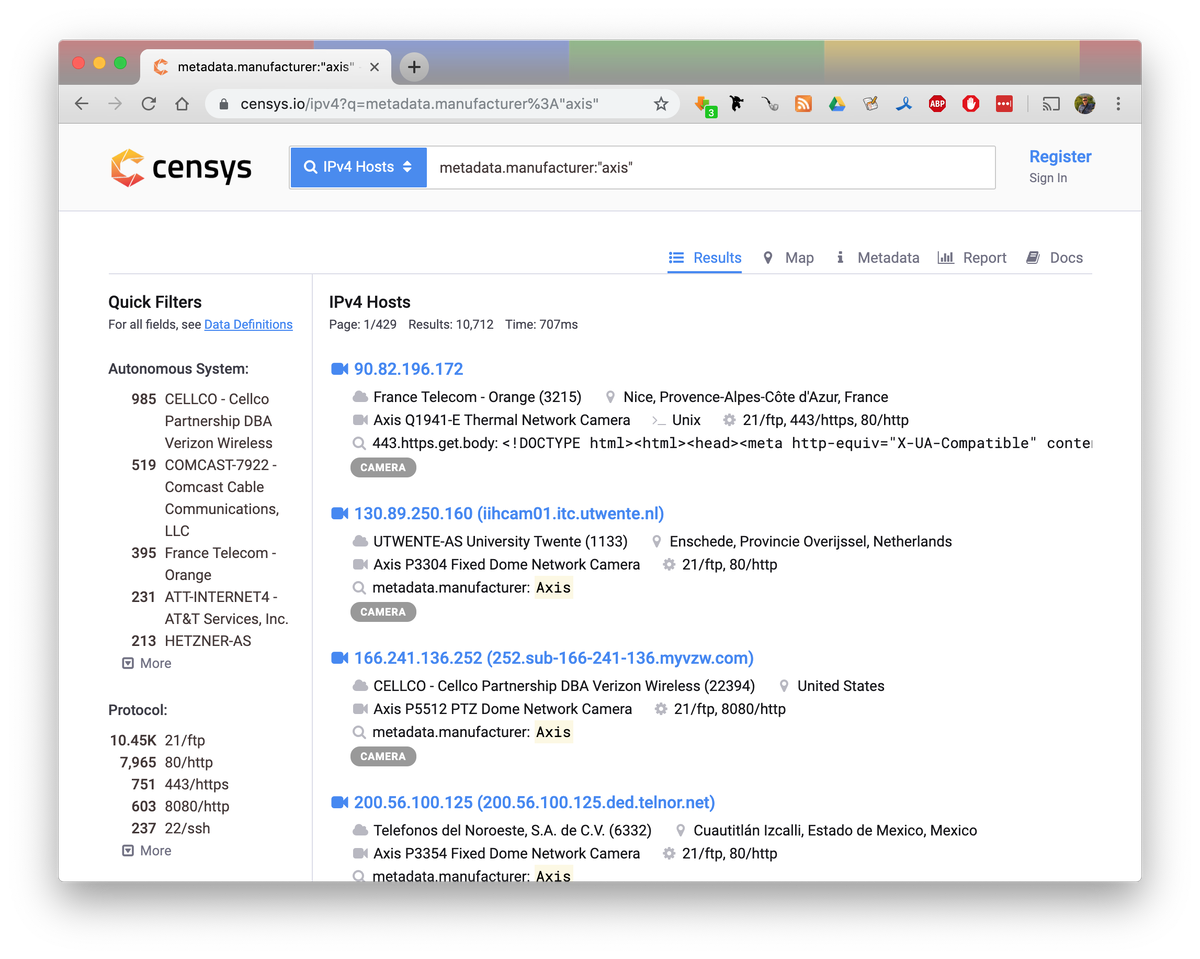The height and width of the screenshot is (959, 1200).
Task: Open host 90.82.196.172
Action: coord(408,369)
